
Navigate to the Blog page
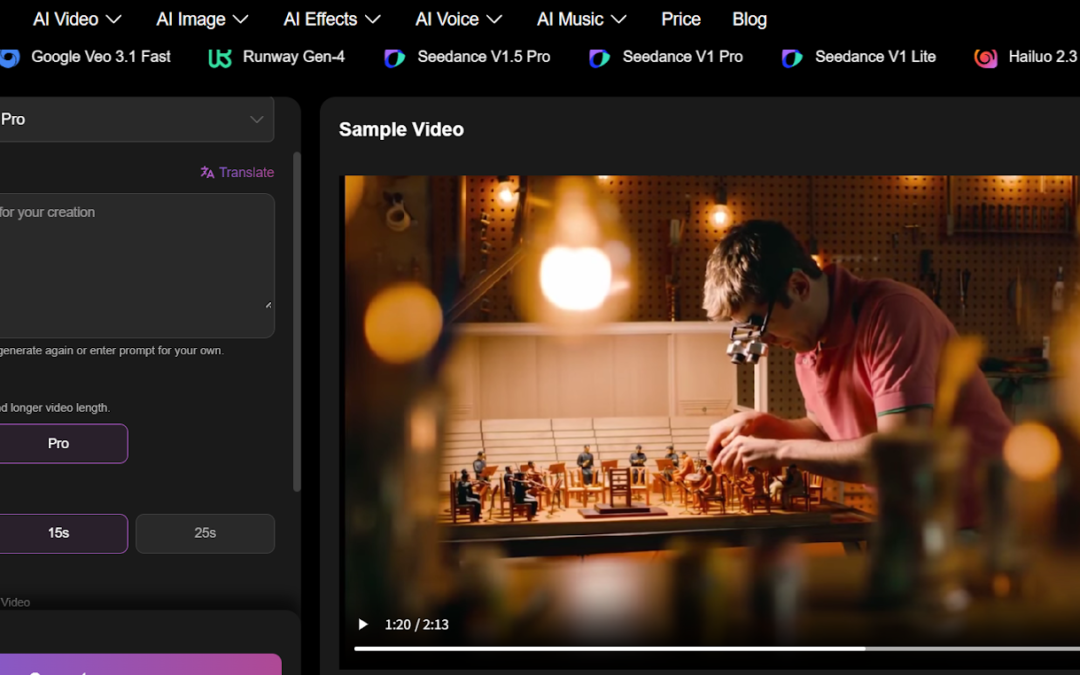749,18
